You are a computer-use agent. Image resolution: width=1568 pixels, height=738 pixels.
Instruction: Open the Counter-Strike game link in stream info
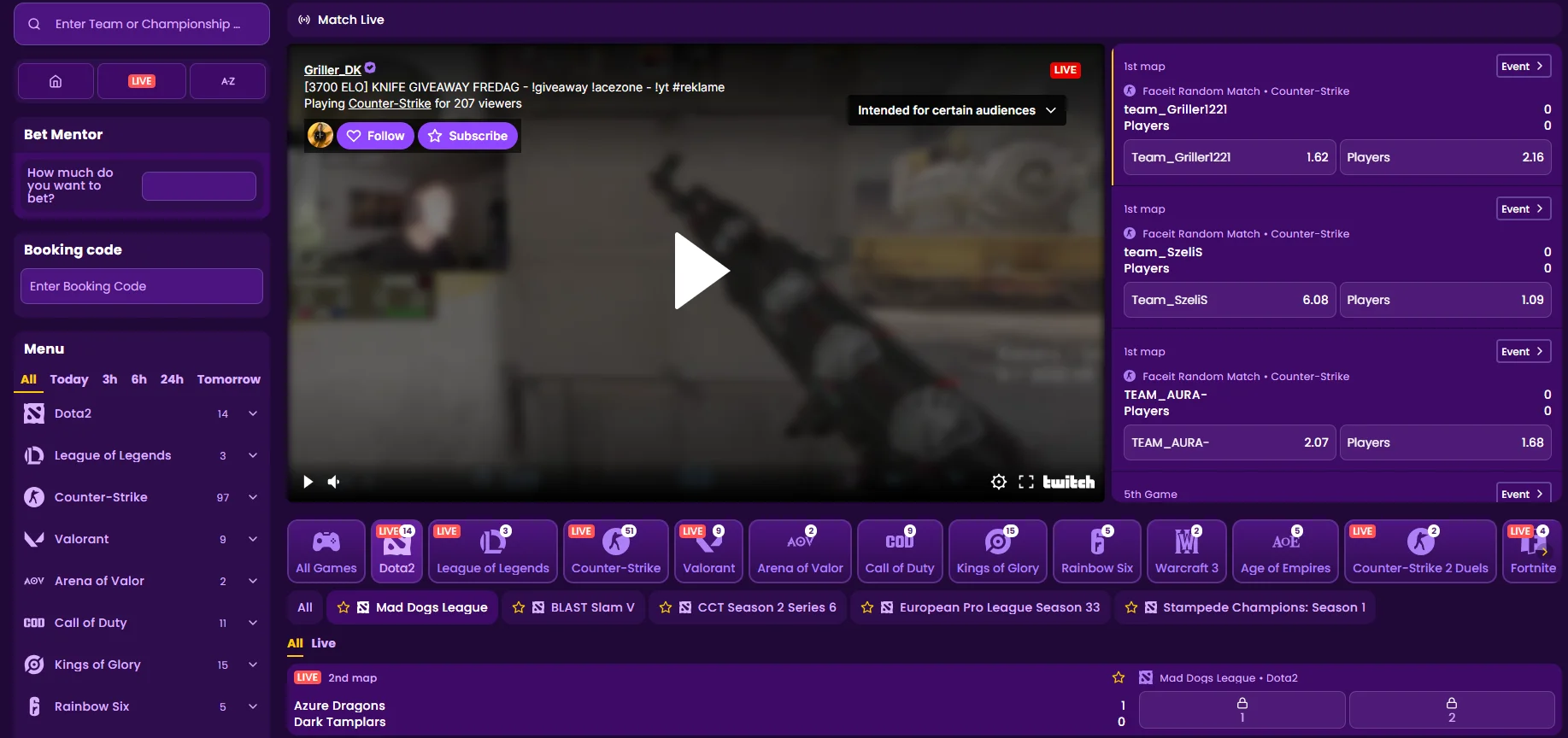[390, 103]
